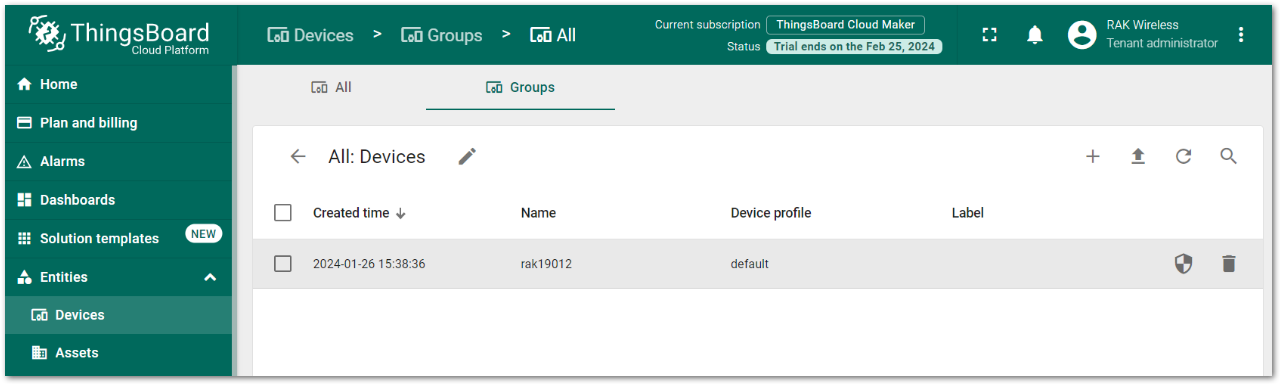Click the Alarms warning triangle icon
Viewport: 1281px width, 385px height.
(25, 162)
